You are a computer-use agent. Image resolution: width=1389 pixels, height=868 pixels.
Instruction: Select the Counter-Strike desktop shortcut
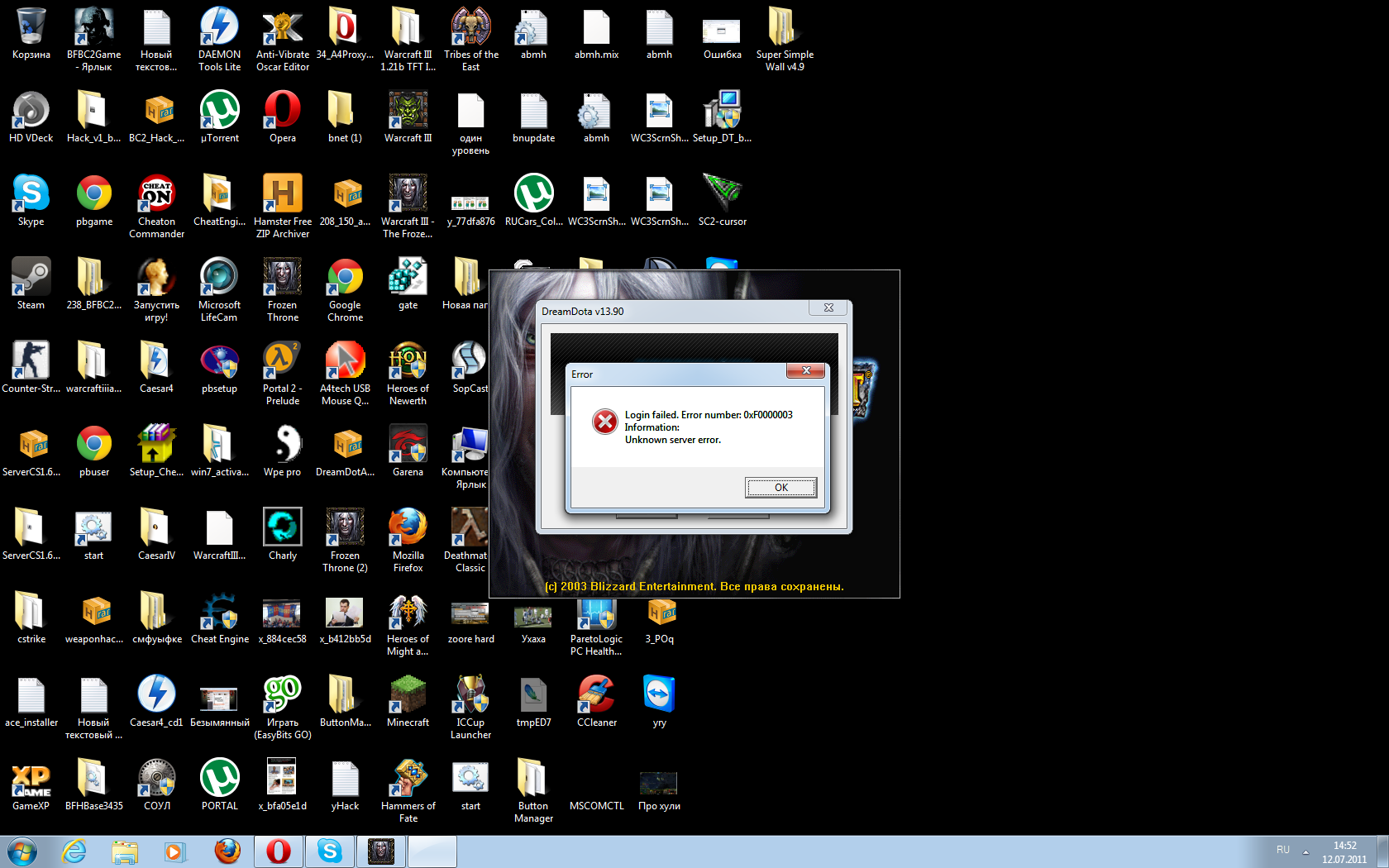click(x=31, y=368)
